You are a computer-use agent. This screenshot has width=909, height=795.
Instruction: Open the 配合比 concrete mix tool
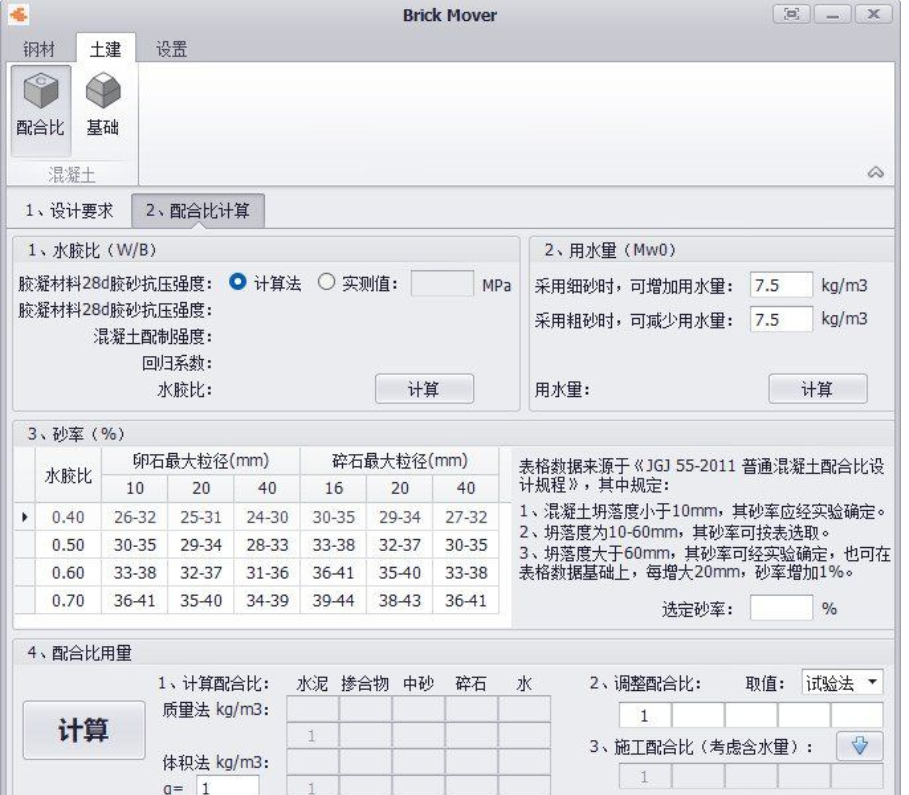pos(41,110)
